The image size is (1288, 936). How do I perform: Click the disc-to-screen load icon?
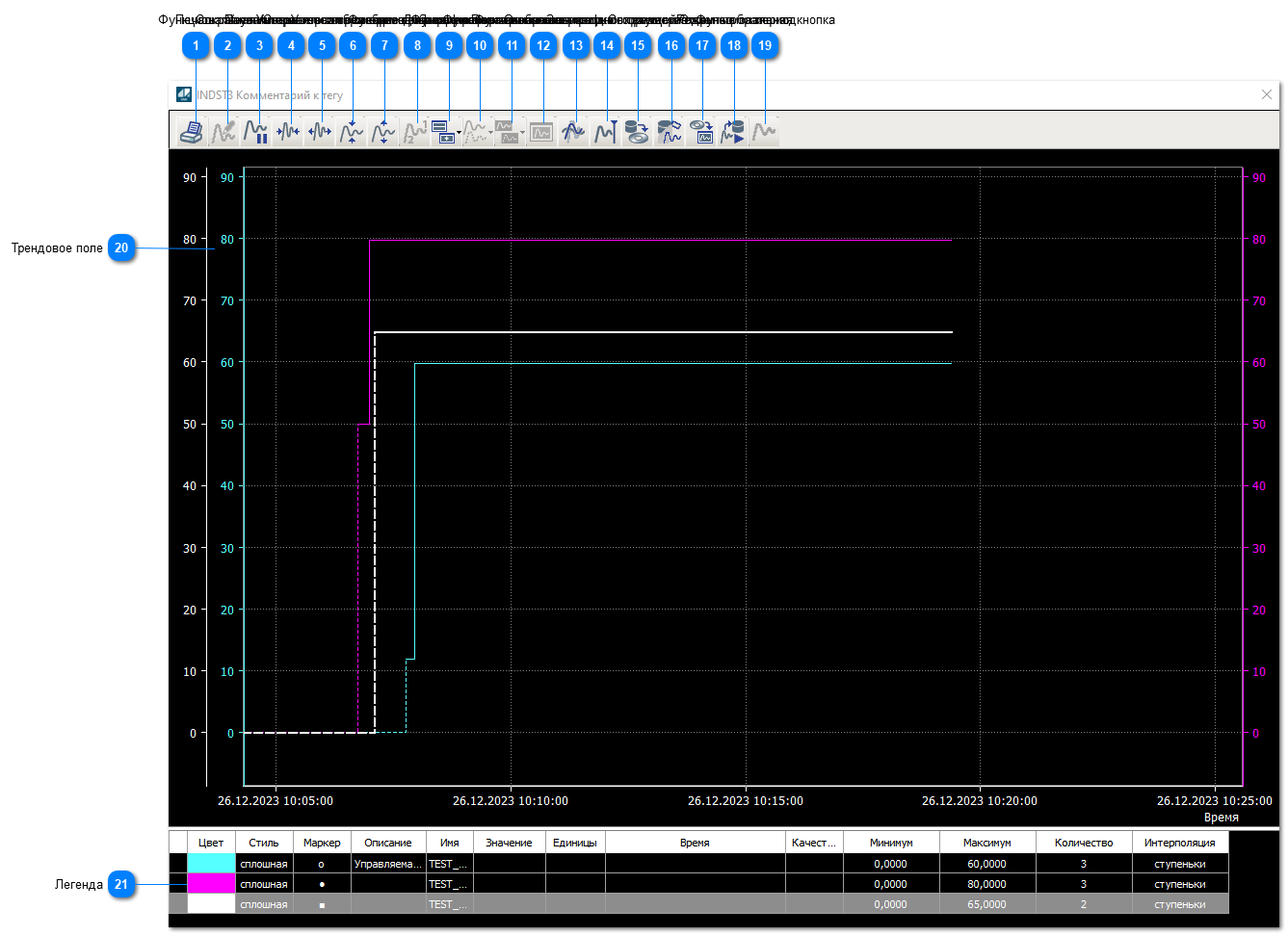[x=701, y=131]
